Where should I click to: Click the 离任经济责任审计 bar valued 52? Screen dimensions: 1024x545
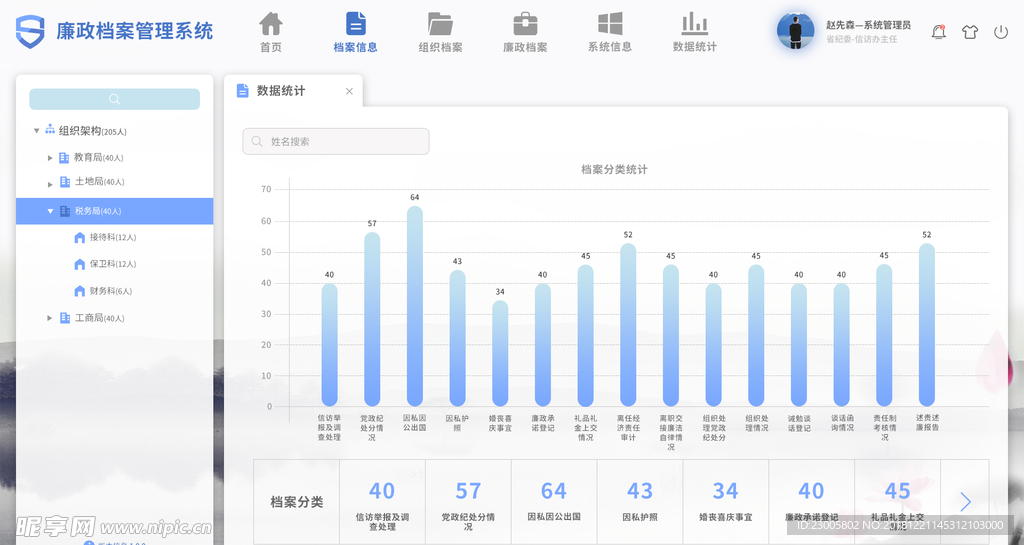pyautogui.click(x=628, y=325)
